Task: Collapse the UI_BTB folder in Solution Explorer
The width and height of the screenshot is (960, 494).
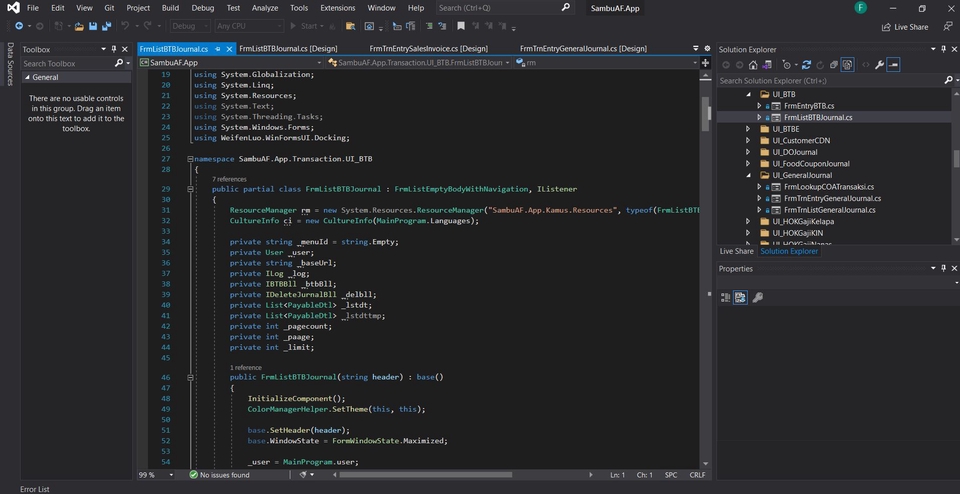Action: 748,95
